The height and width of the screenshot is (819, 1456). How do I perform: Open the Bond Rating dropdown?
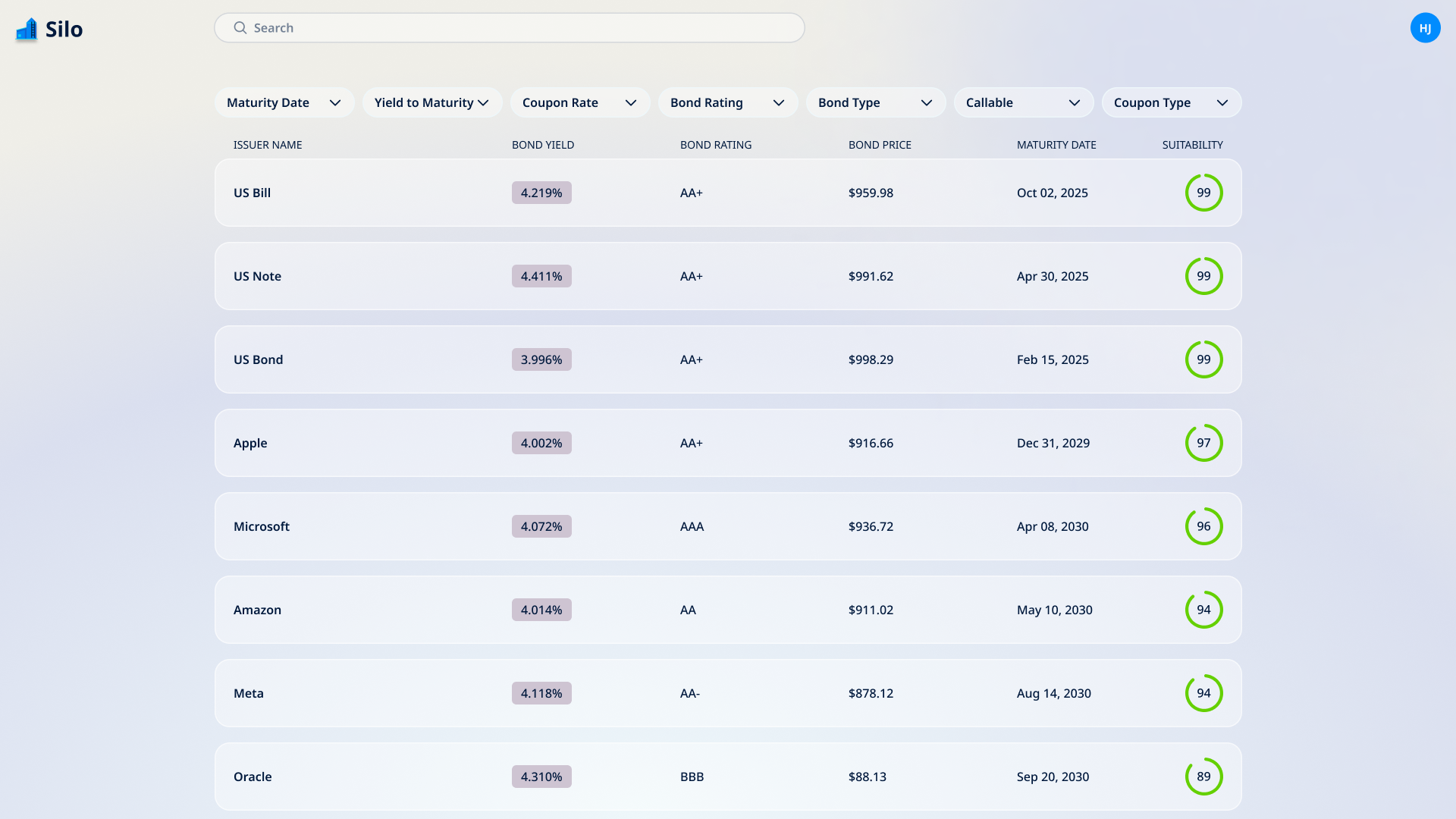pos(728,102)
